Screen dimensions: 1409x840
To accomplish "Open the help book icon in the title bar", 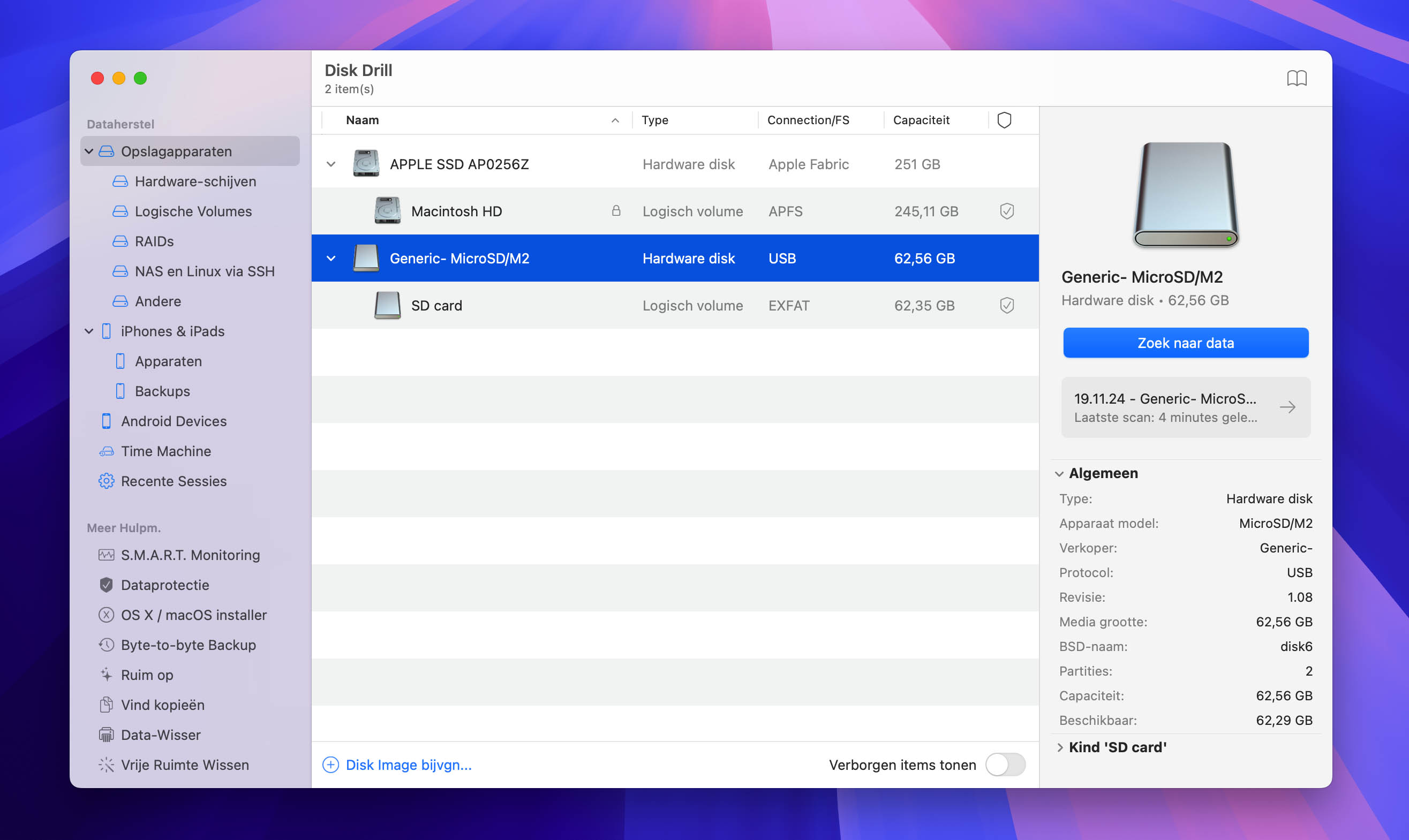I will coord(1297,78).
